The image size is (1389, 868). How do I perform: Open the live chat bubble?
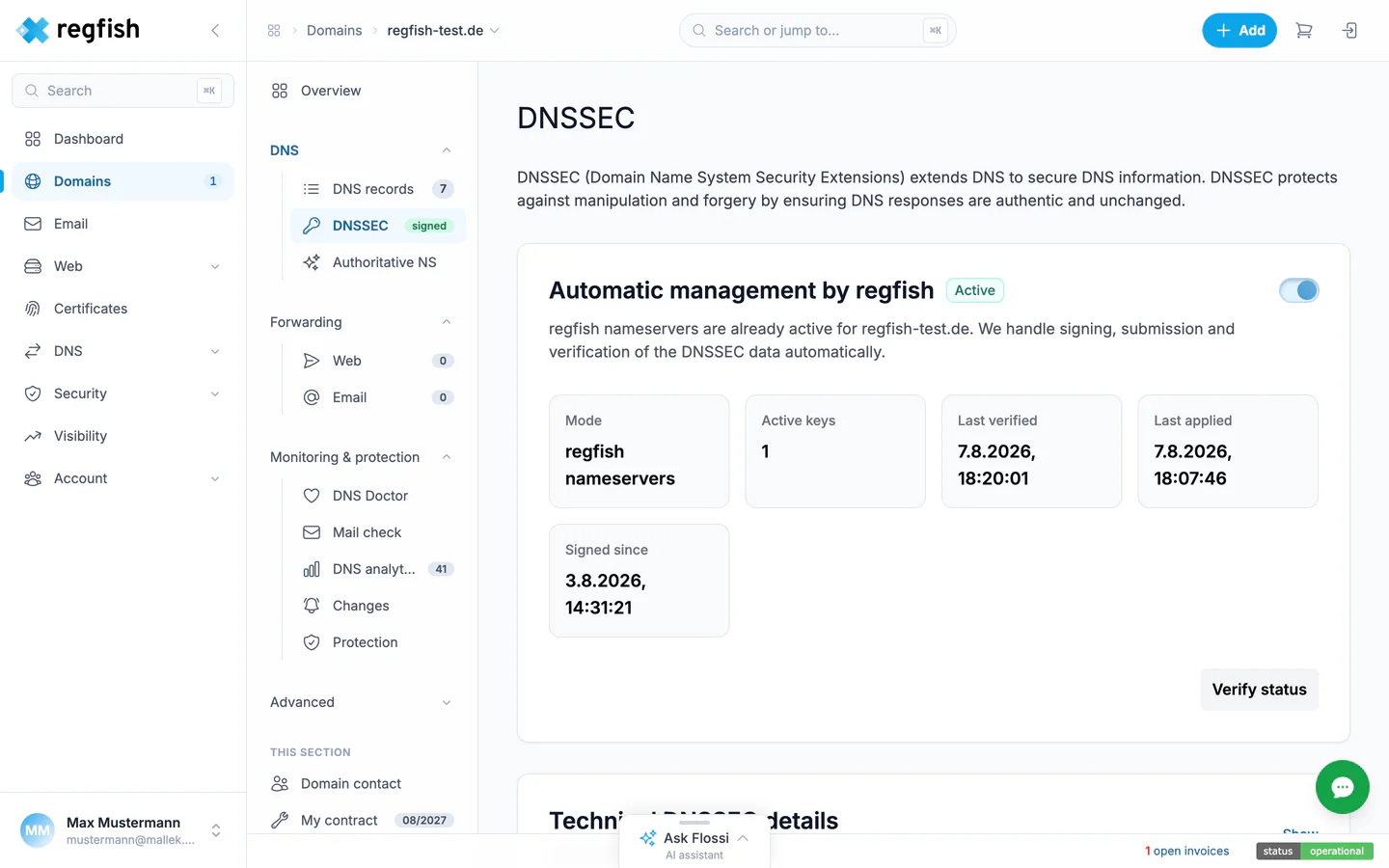tap(1342, 787)
